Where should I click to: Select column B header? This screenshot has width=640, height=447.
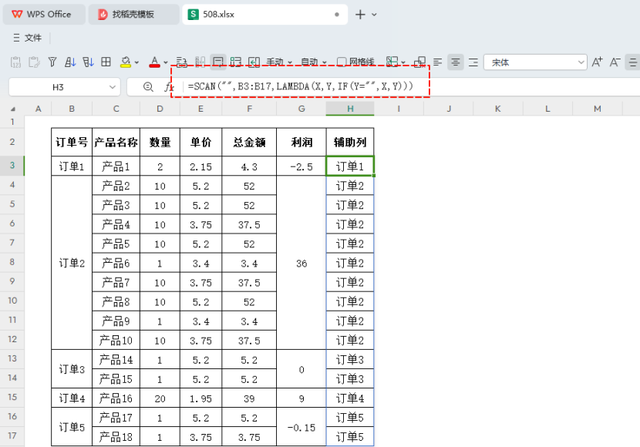[72, 109]
